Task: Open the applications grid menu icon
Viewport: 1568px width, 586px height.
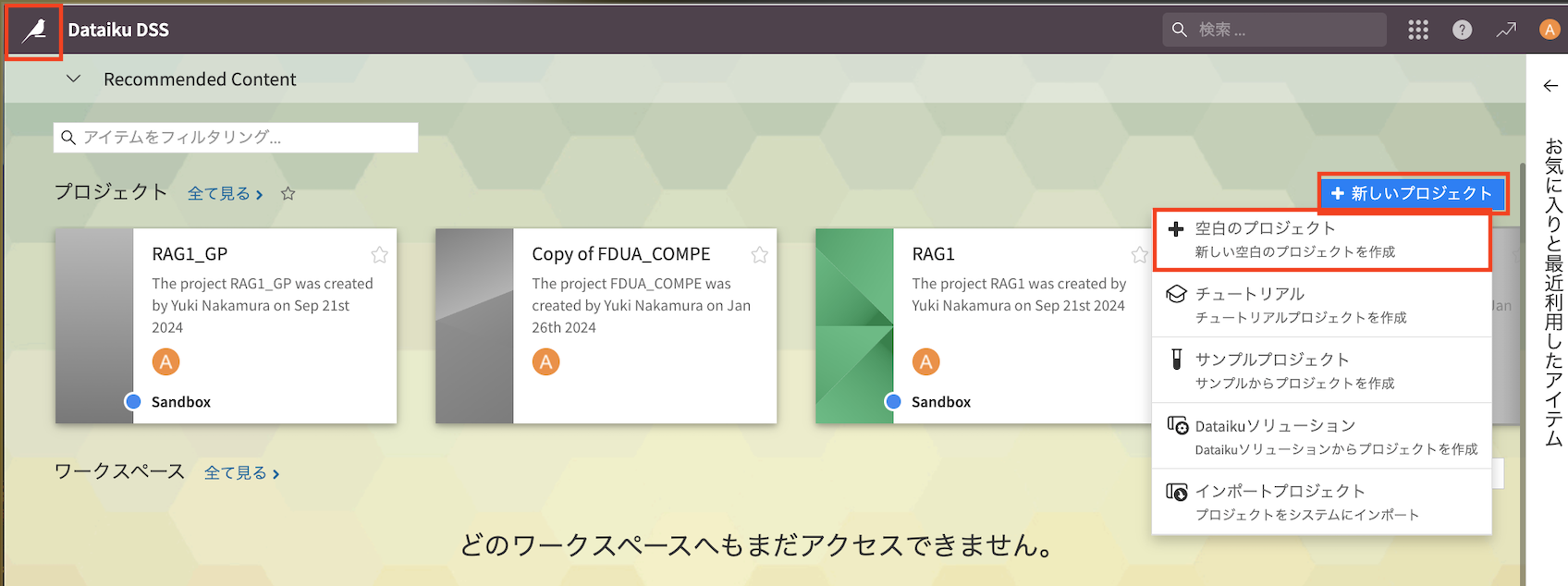Action: [x=1418, y=30]
